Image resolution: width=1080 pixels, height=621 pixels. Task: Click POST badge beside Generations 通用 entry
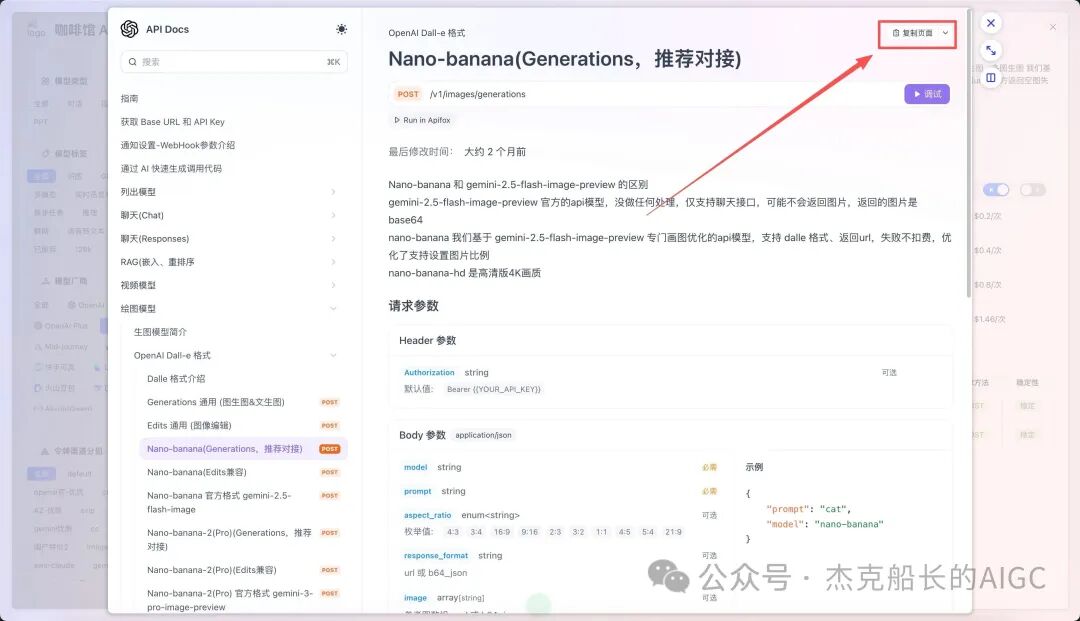tap(330, 402)
